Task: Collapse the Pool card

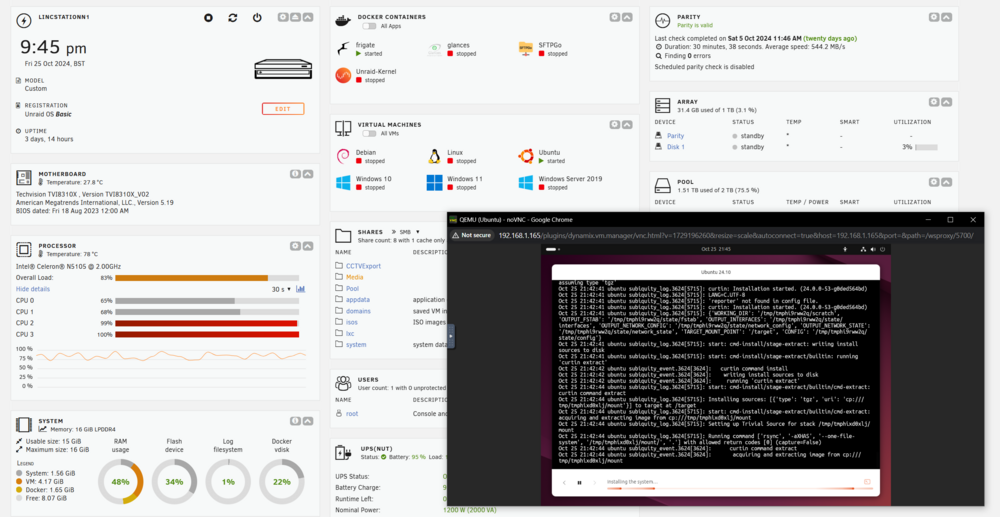Action: click(946, 182)
